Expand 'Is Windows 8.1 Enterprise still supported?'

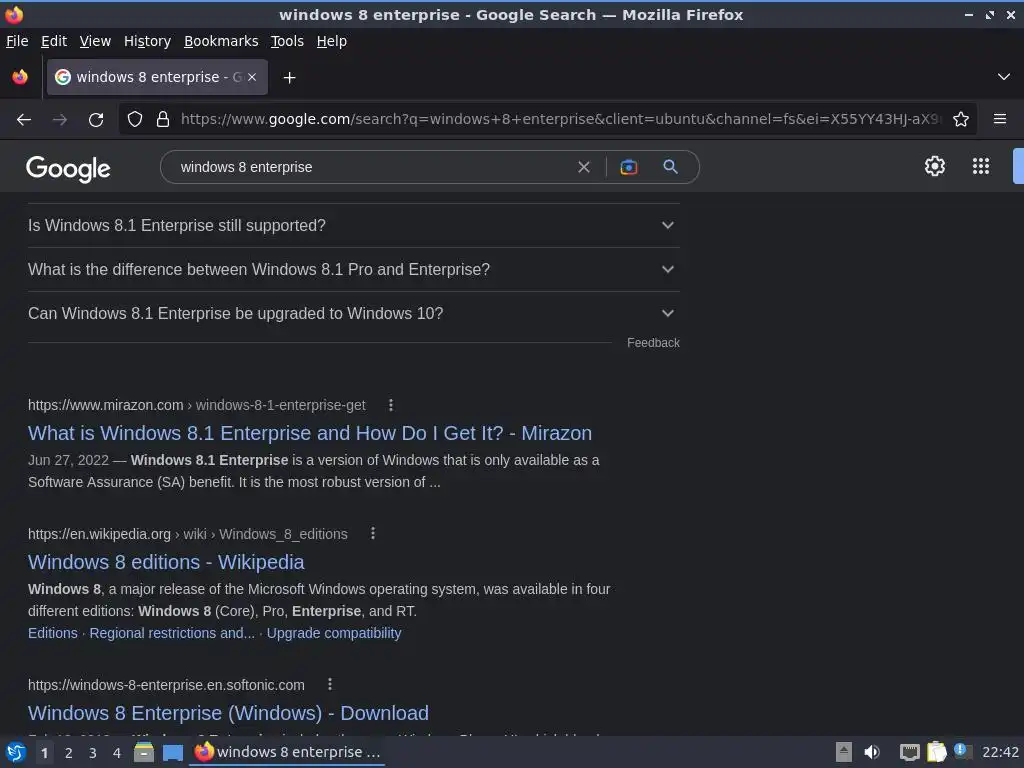[x=353, y=225]
